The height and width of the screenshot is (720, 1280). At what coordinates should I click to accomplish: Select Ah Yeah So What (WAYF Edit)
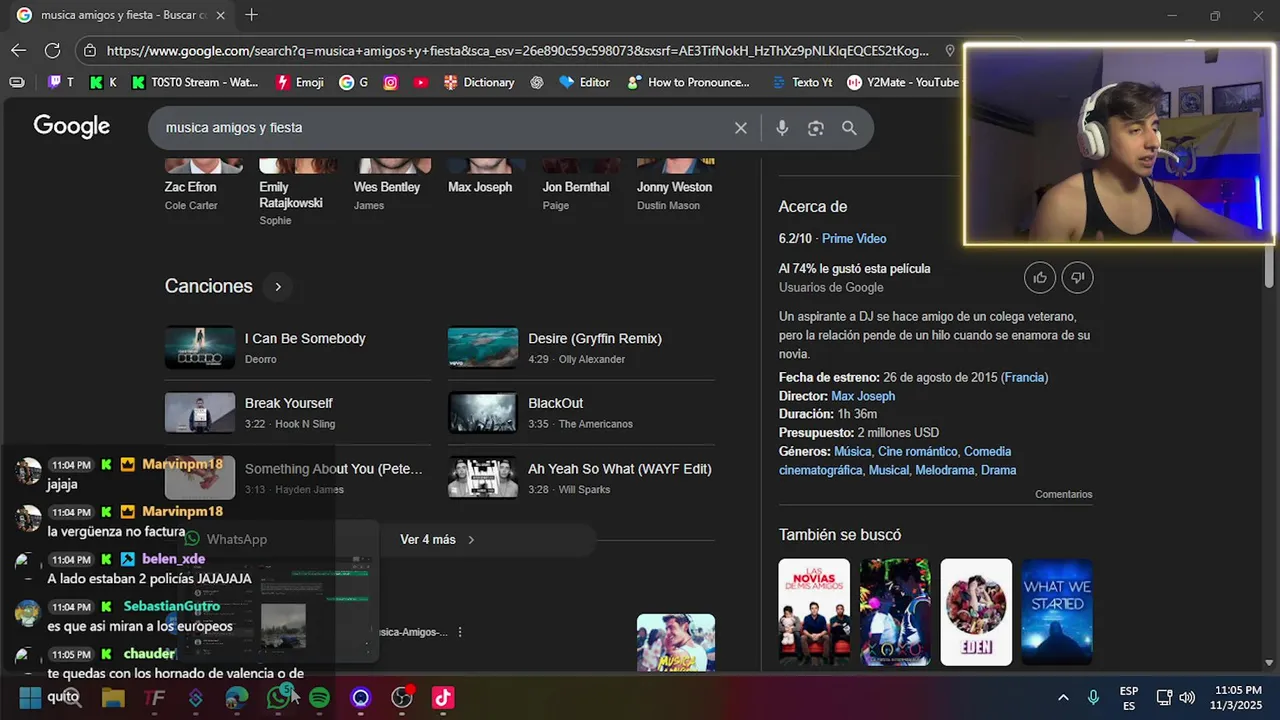tap(581, 477)
